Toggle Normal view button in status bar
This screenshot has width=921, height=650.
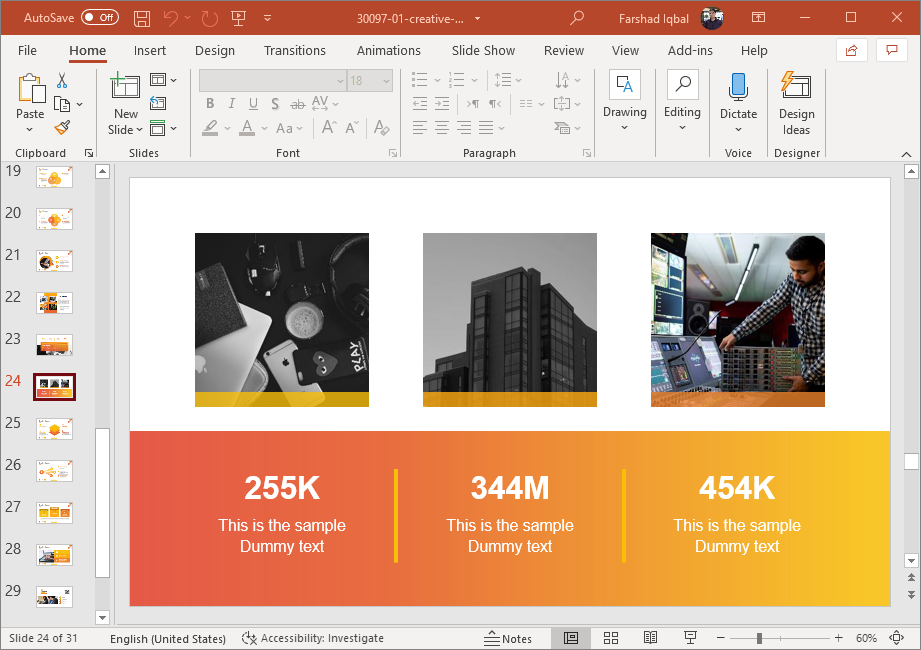click(x=571, y=638)
